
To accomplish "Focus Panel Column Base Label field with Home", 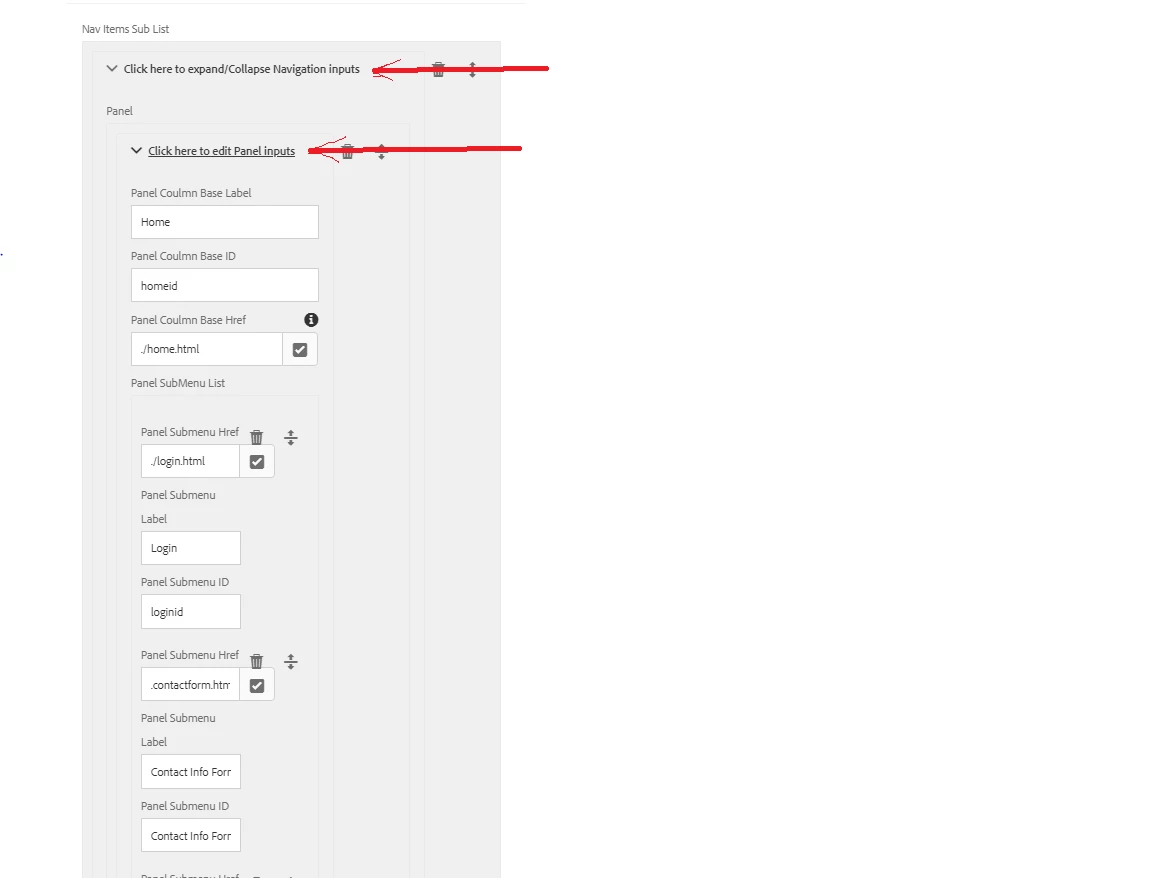I will pos(225,222).
